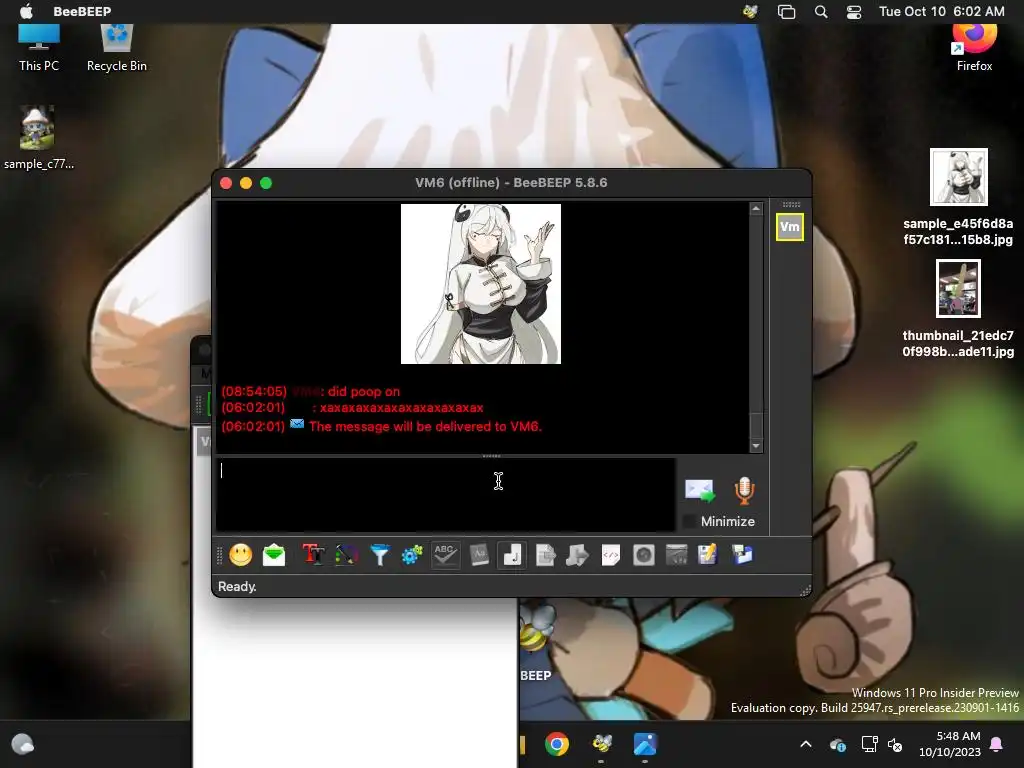Click the bee icon in the menu bar

[x=750, y=11]
